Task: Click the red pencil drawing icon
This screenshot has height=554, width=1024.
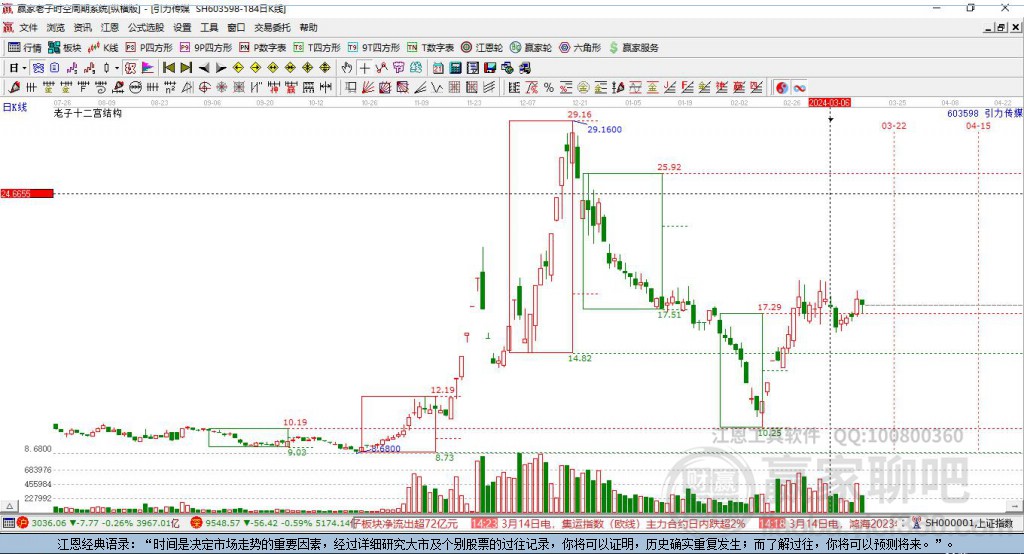Action: point(14,88)
